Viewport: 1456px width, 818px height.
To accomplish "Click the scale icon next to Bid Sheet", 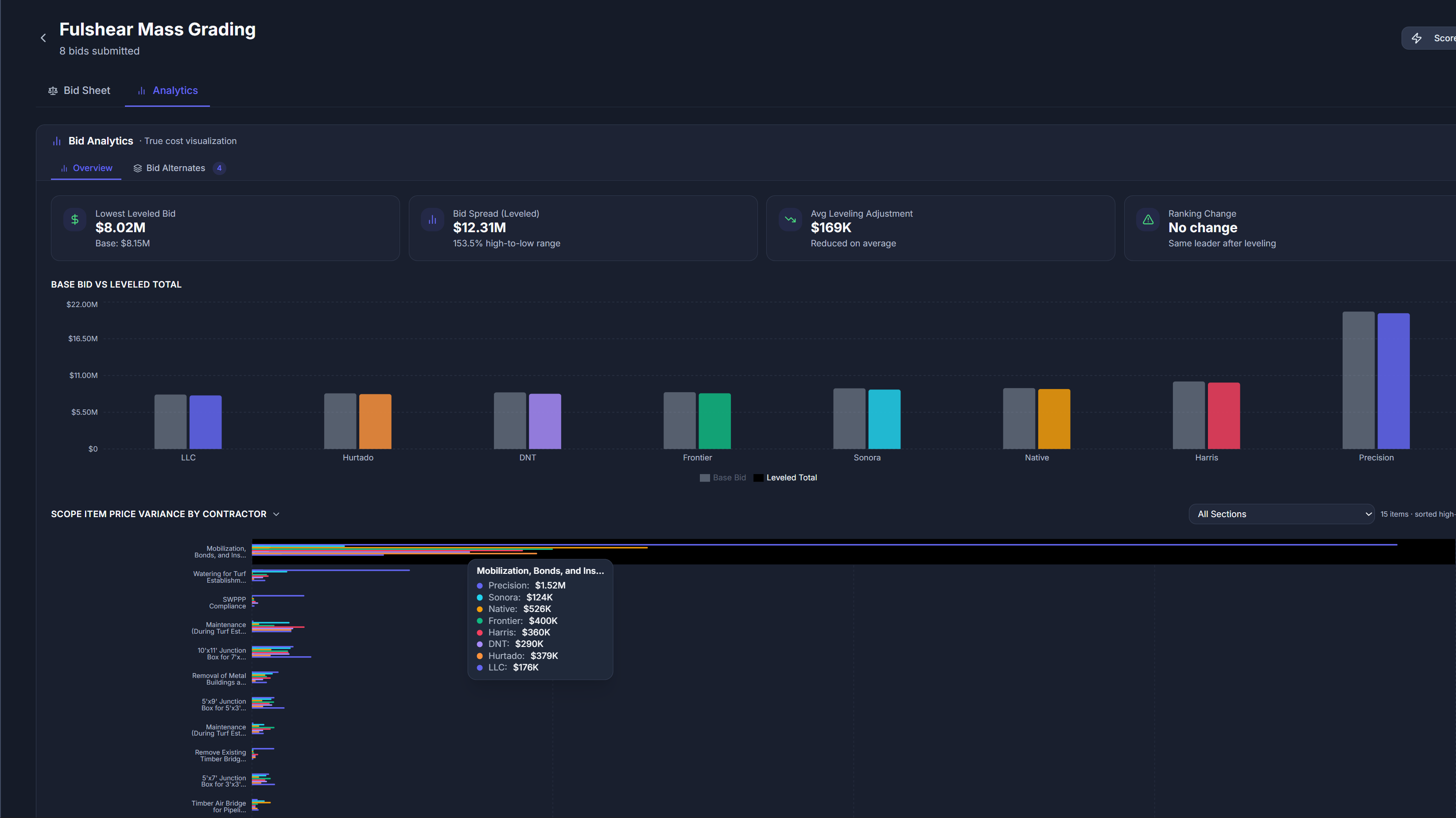I will point(53,90).
